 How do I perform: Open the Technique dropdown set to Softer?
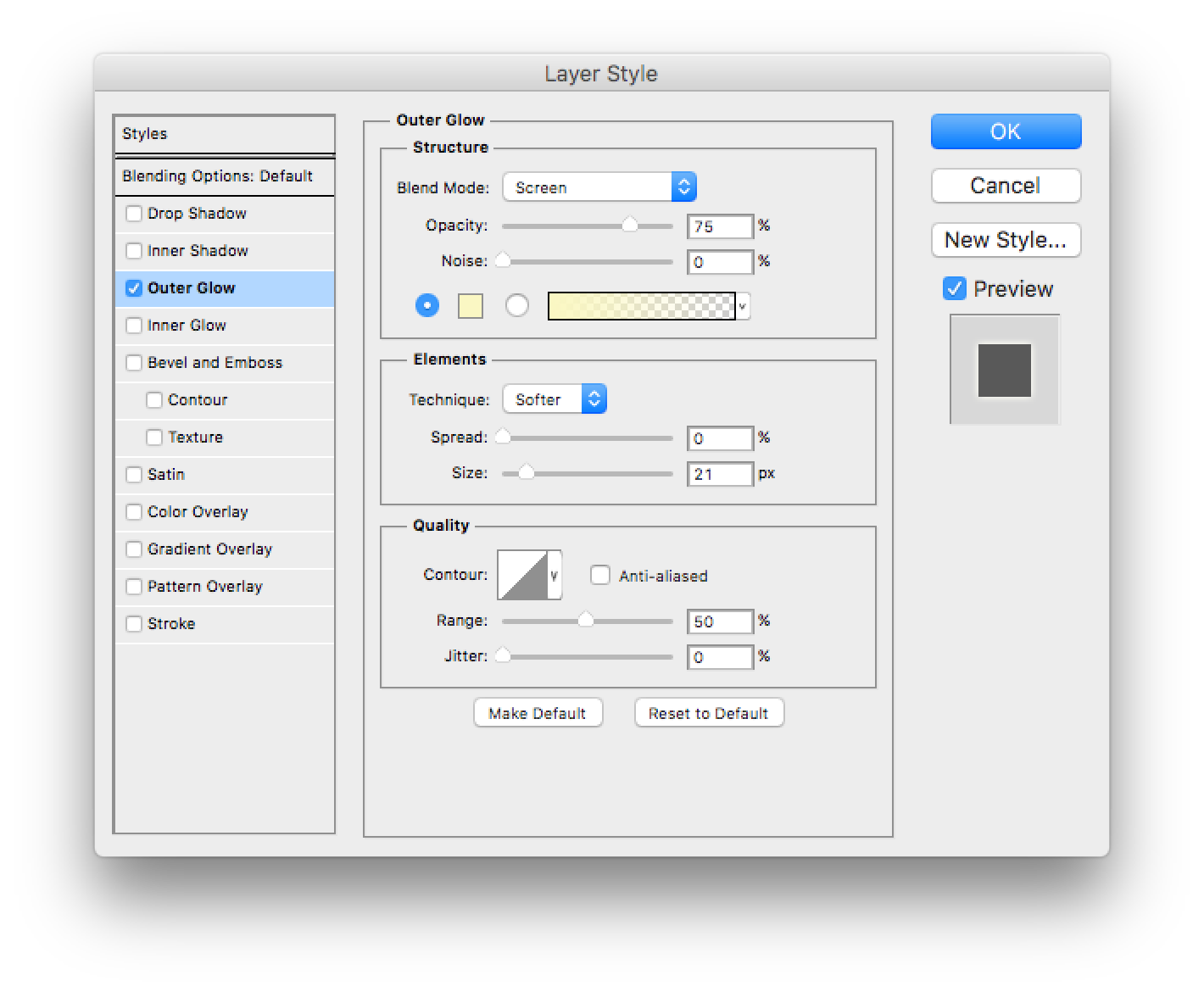(x=555, y=399)
